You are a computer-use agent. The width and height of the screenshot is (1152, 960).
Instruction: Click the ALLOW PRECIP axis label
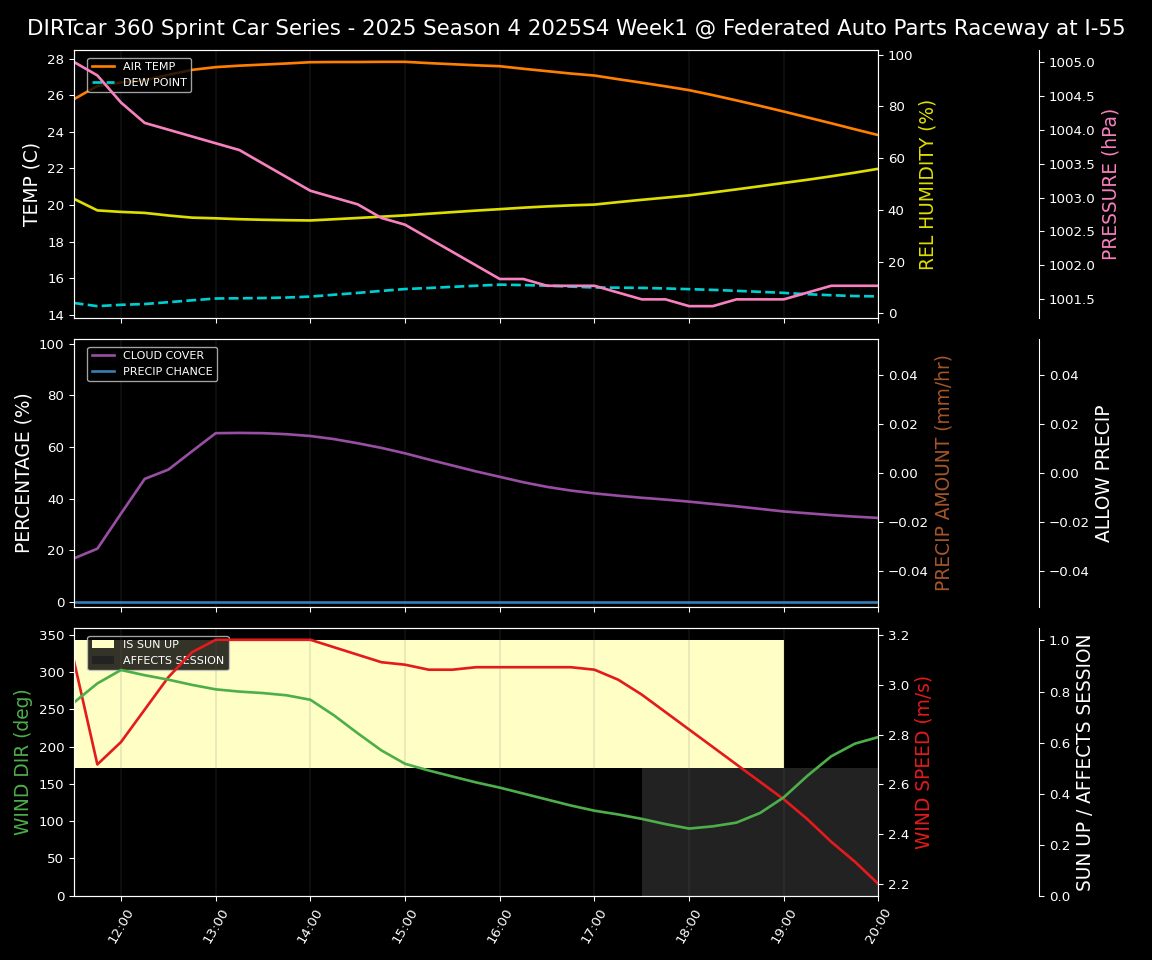[1103, 473]
